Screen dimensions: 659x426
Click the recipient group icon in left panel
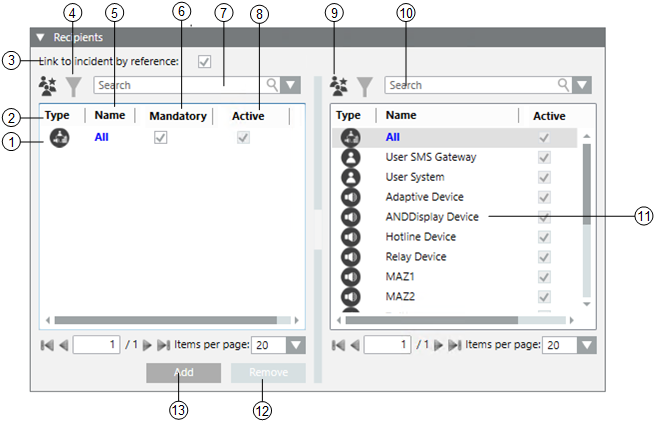pyautogui.click(x=47, y=85)
